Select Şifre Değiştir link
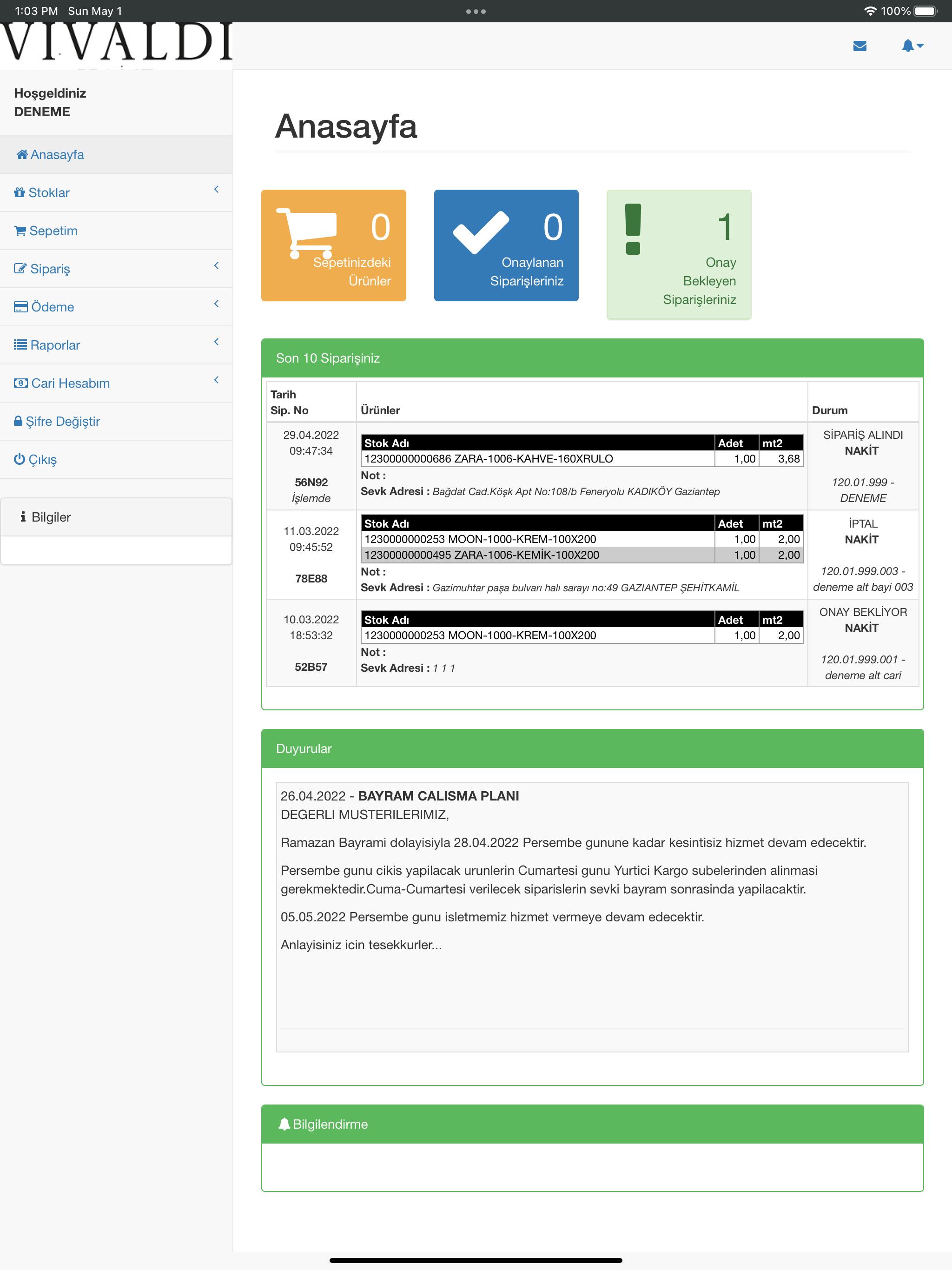The height and width of the screenshot is (1270, 952). pyautogui.click(x=116, y=422)
